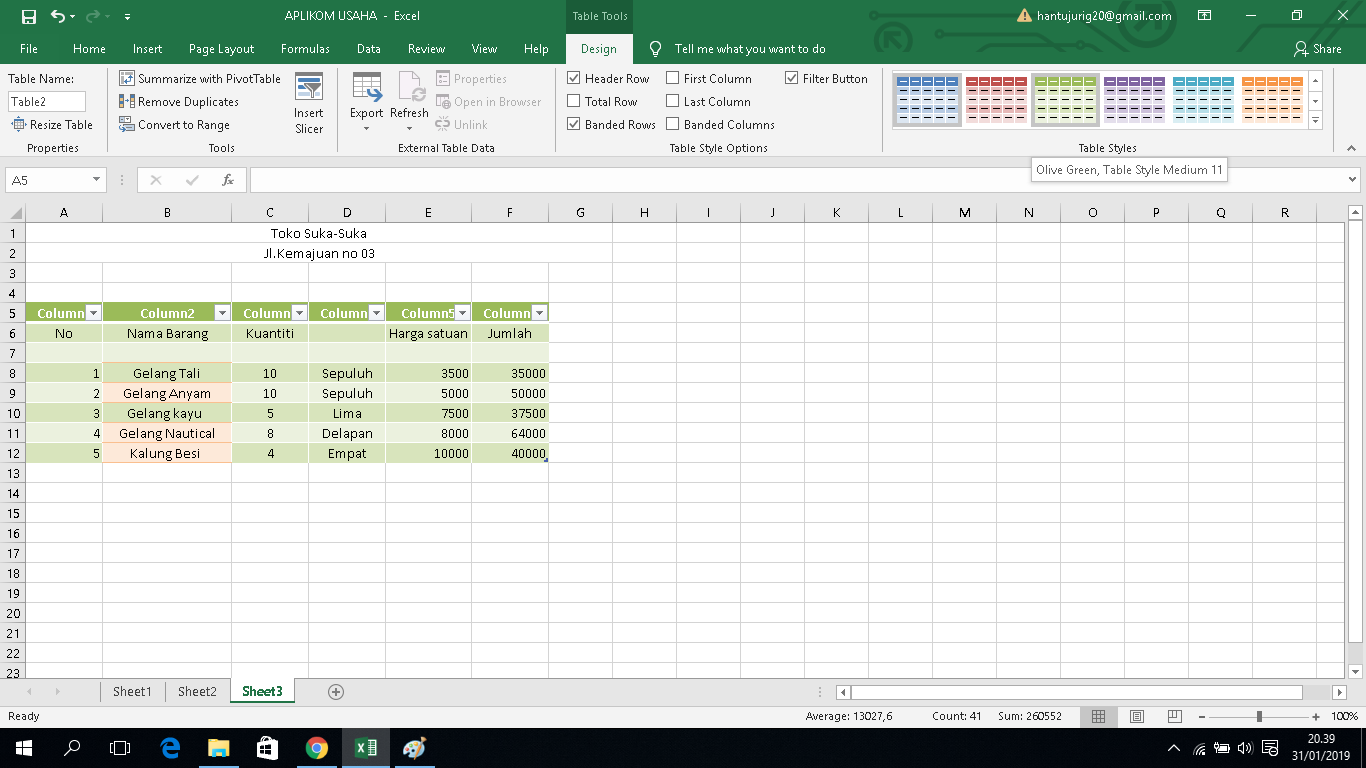Click the Resize Table button
The height and width of the screenshot is (768, 1366).
click(52, 124)
